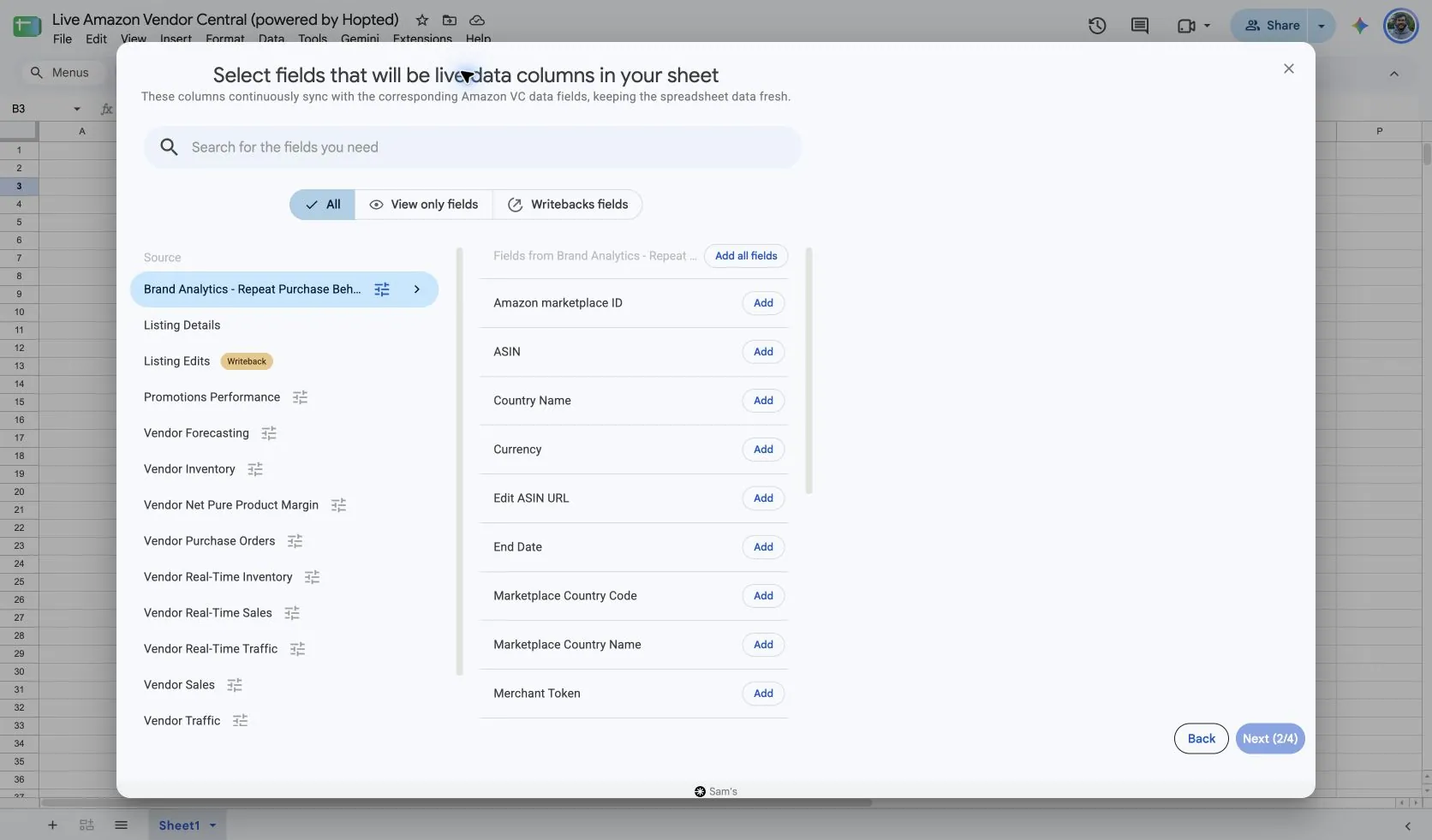This screenshot has width=1432, height=840.
Task: Show side panel chevron at bottom right
Action: [x=1408, y=826]
